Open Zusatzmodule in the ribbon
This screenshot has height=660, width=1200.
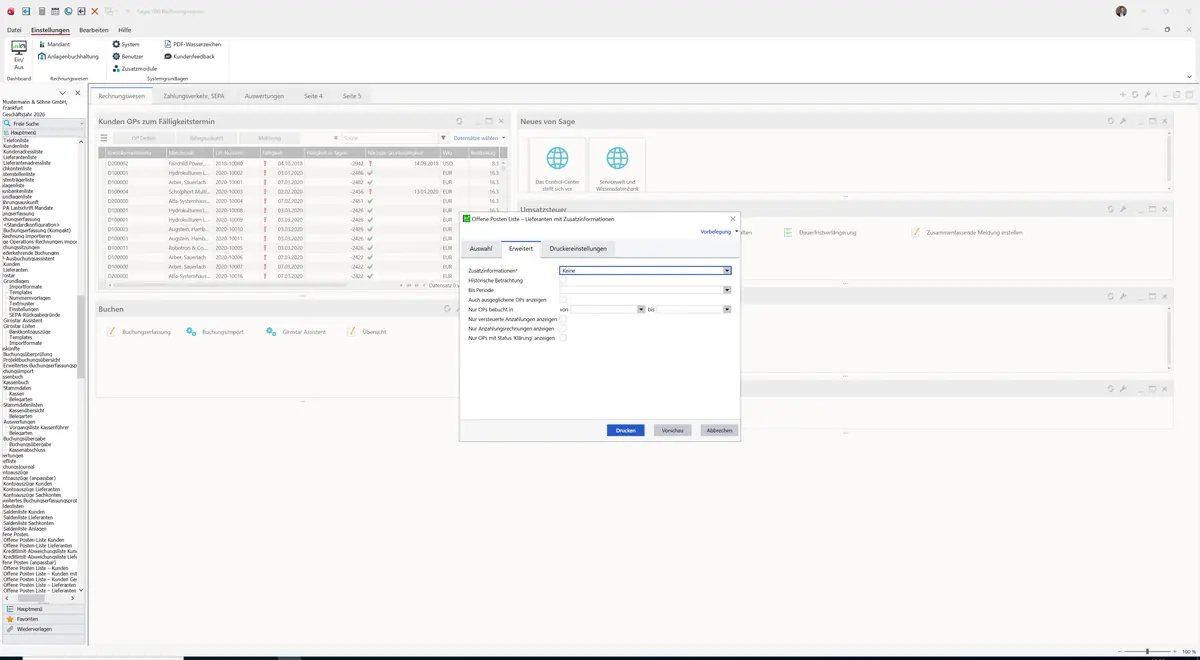point(134,68)
